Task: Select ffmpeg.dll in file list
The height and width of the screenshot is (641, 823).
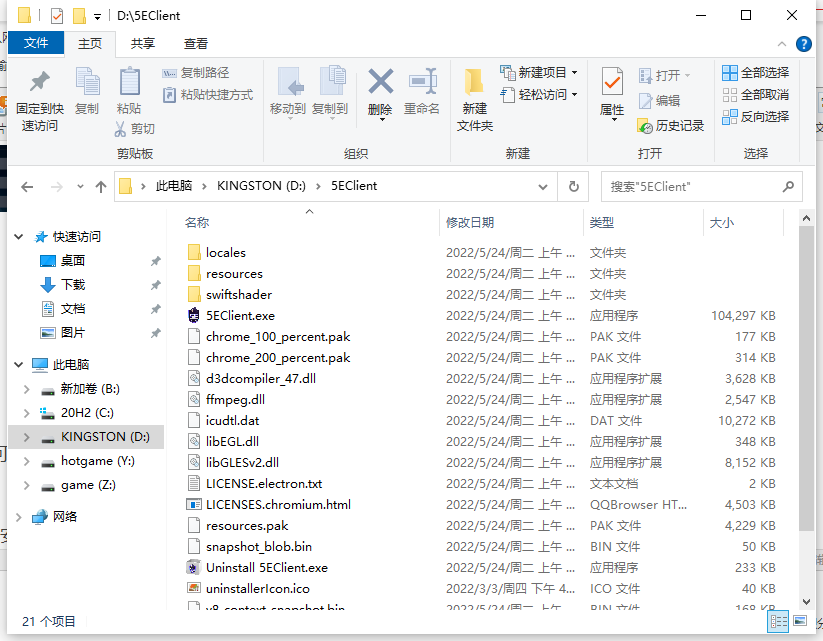Action: click(x=235, y=400)
